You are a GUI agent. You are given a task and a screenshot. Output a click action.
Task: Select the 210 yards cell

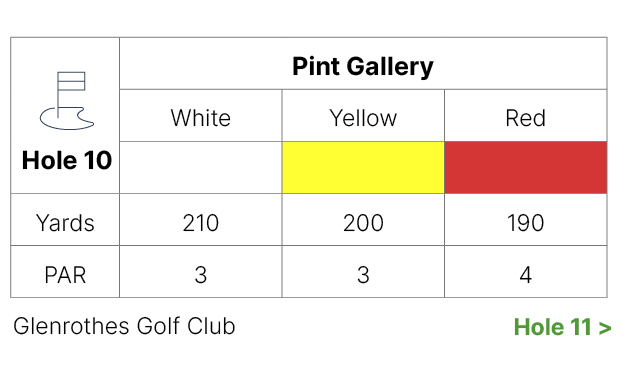pyautogui.click(x=200, y=220)
